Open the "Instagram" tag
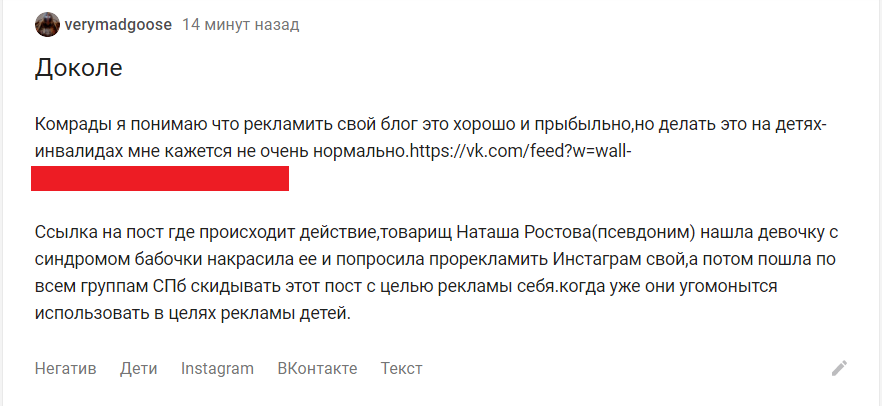The image size is (882, 406). coord(217,368)
